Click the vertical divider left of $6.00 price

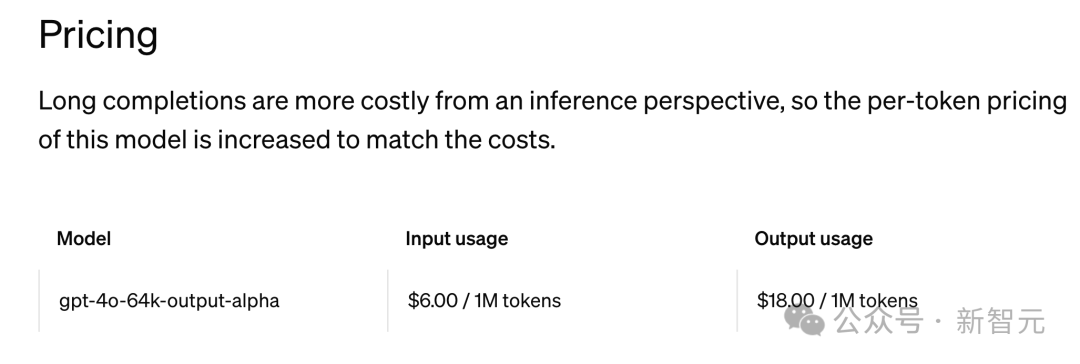coord(388,301)
